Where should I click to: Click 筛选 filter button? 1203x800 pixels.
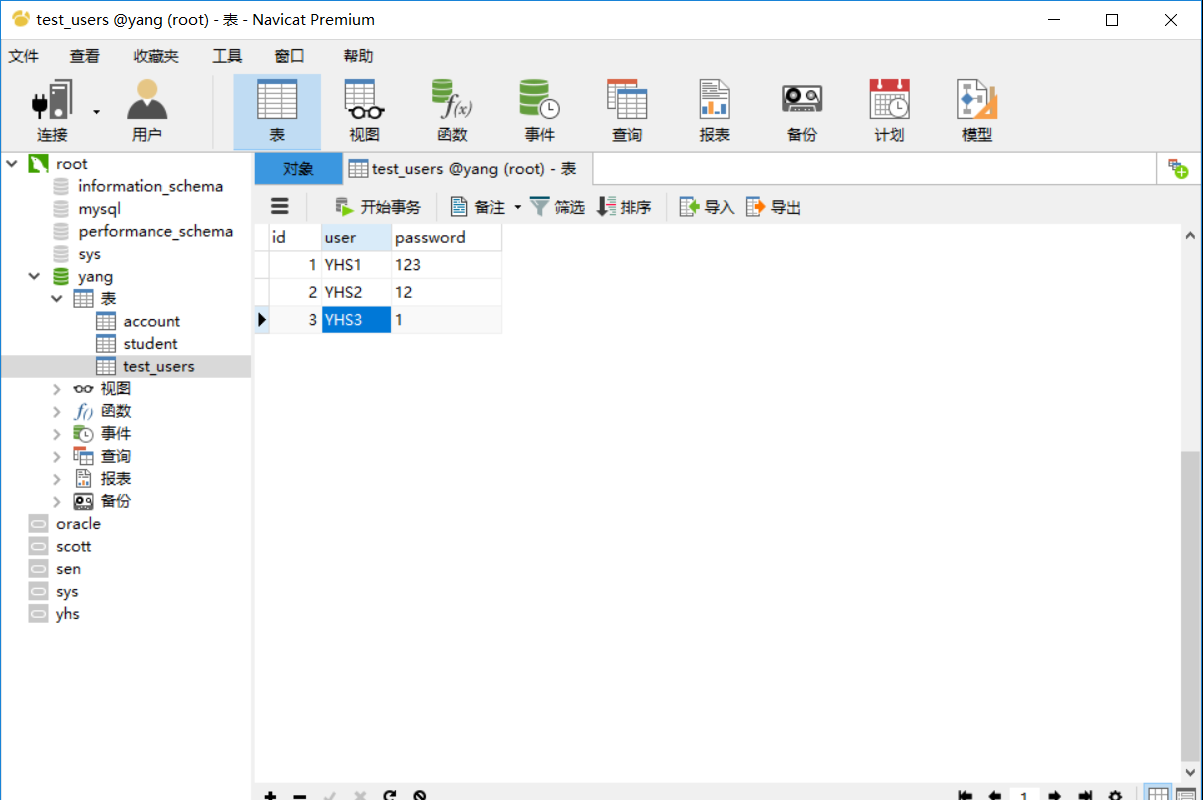coord(557,207)
